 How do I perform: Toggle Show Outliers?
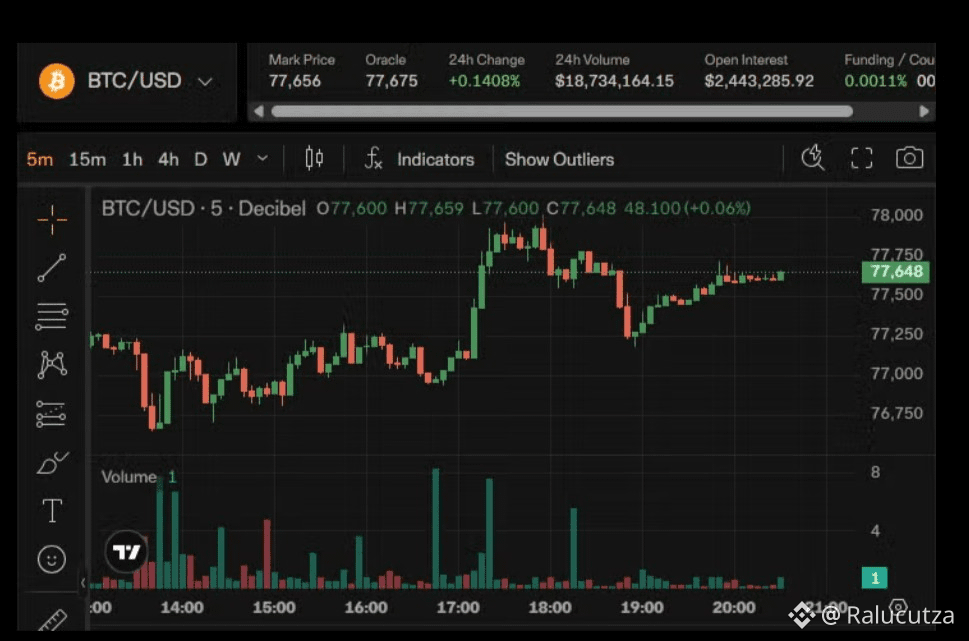[559, 159]
